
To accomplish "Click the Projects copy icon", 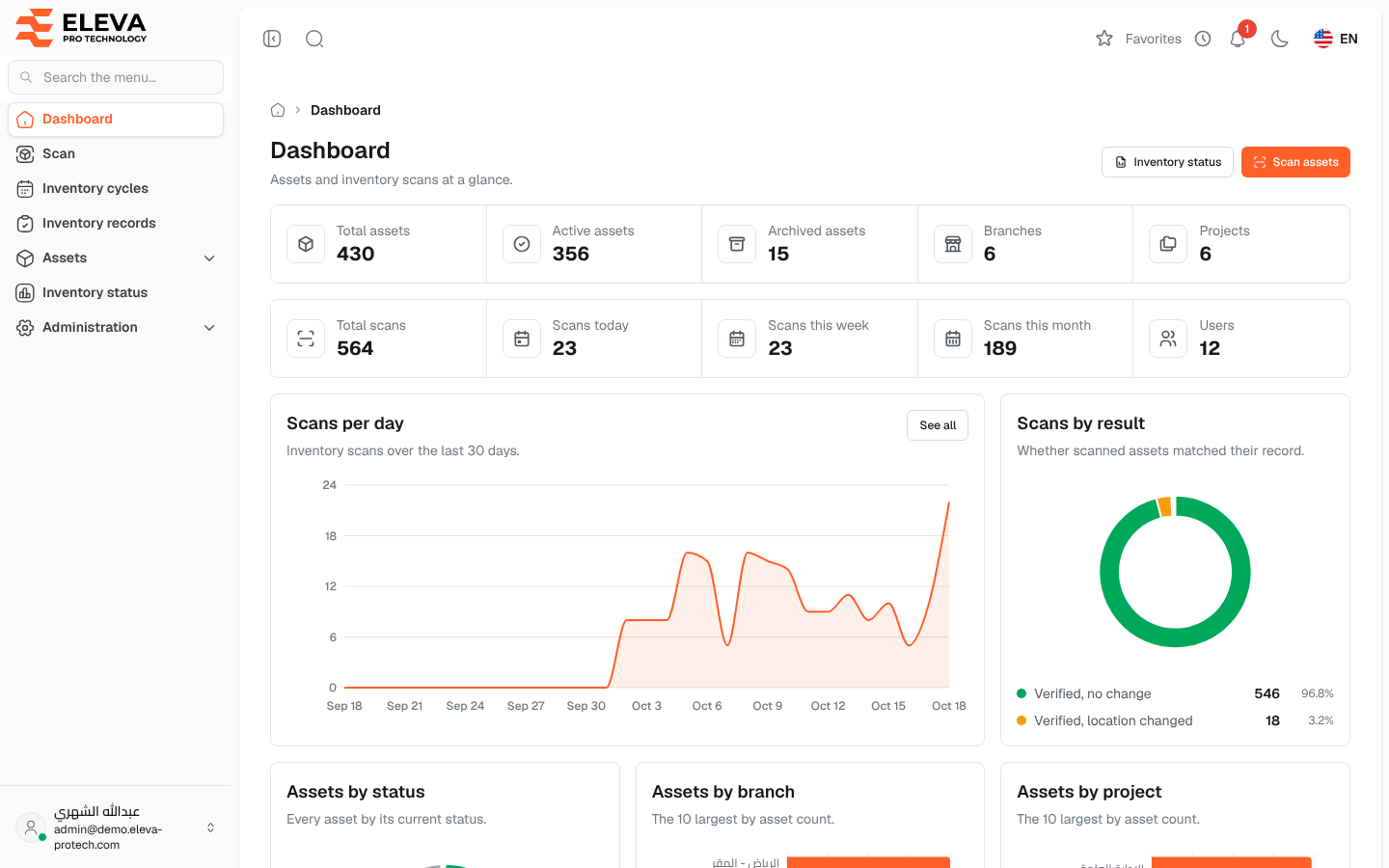I will point(1168,244).
